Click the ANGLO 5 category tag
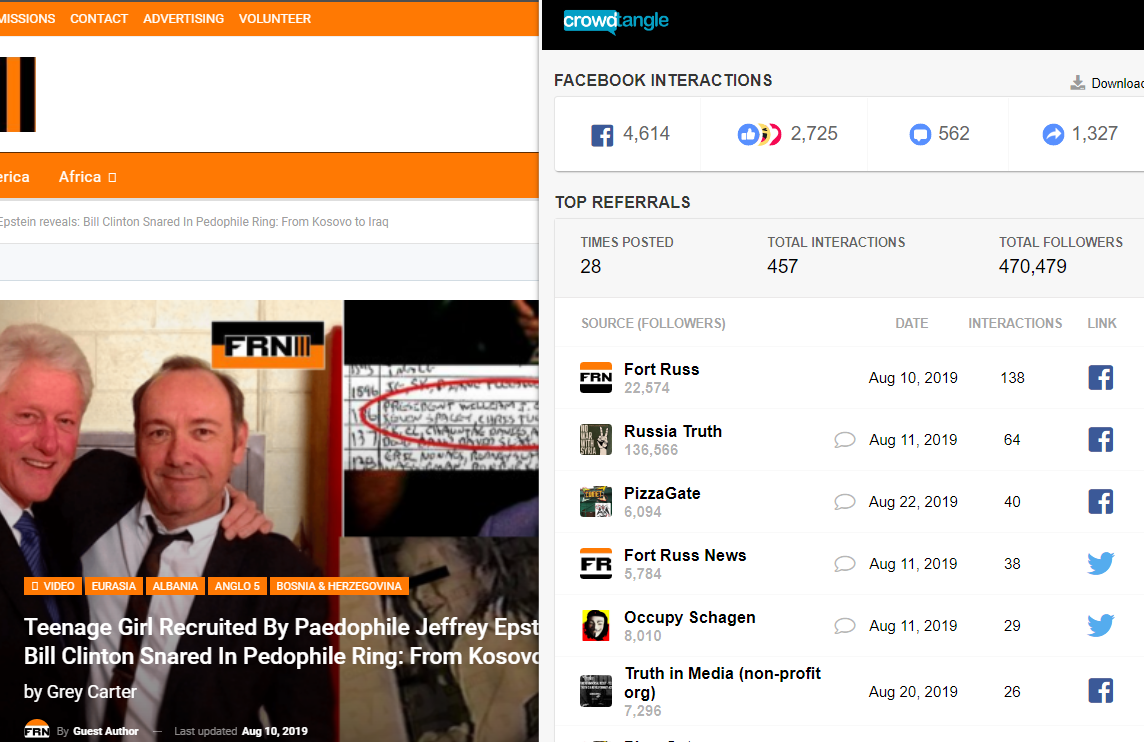 point(237,586)
